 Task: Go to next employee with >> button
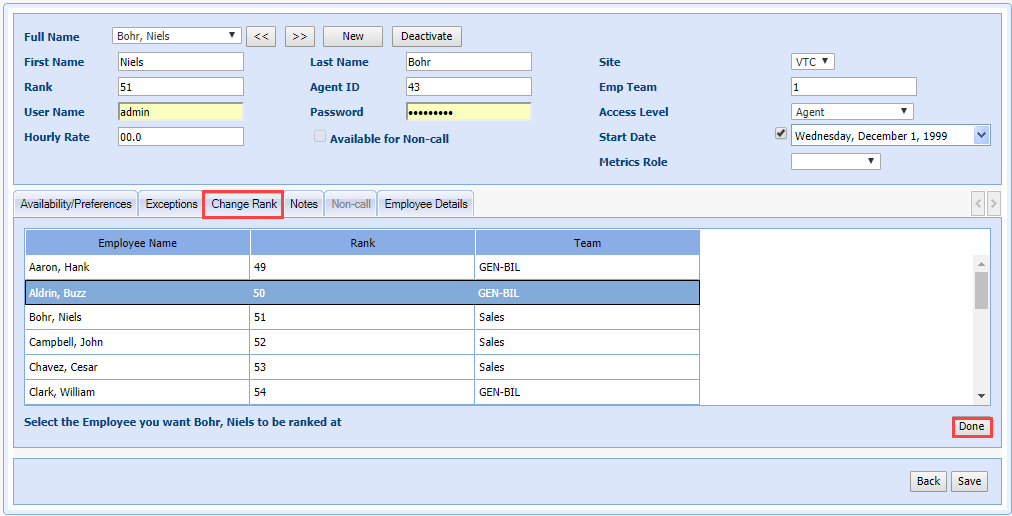[x=299, y=36]
